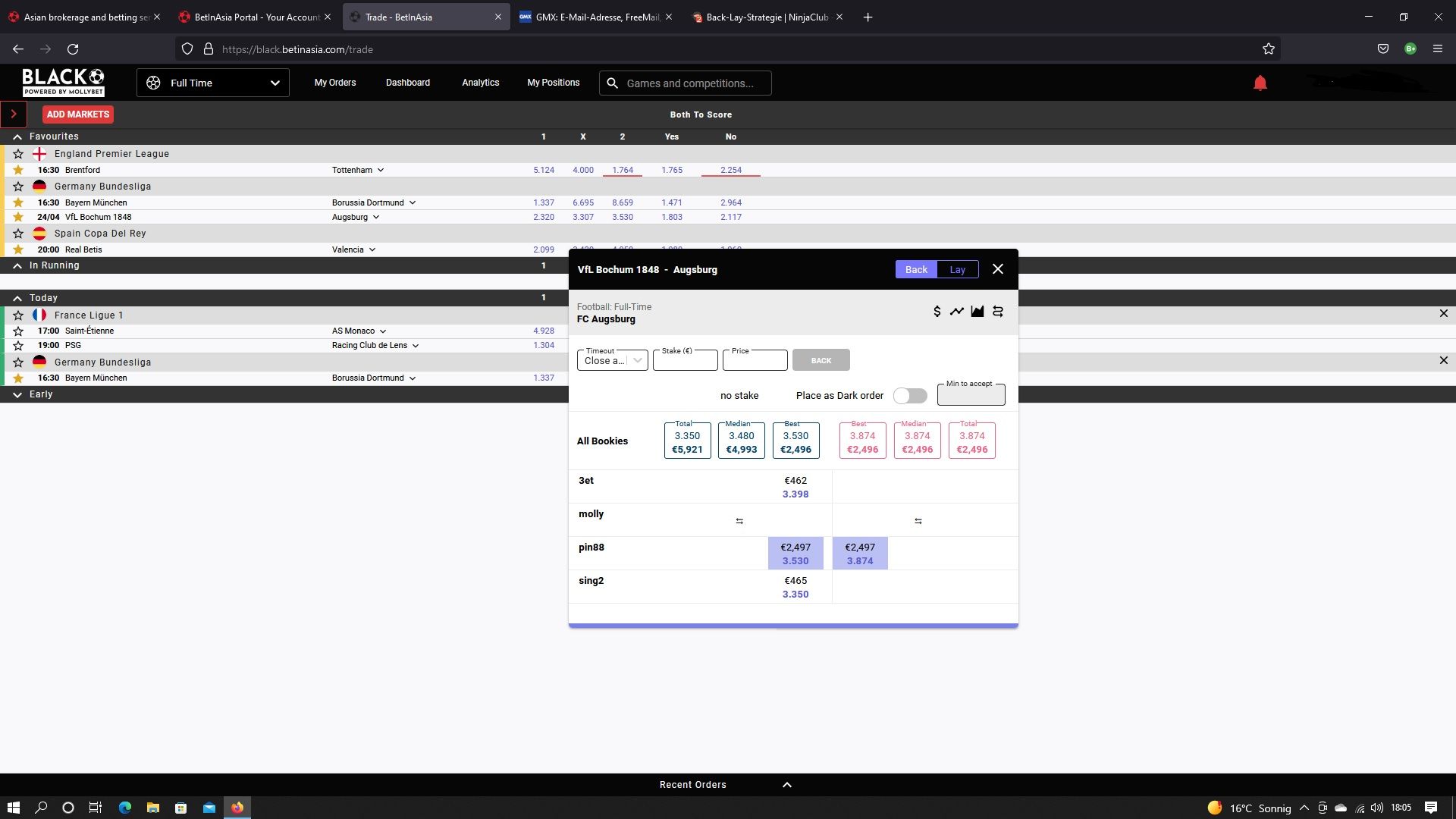
Task: Close the VfL Bochum - Augsburg bet panel
Action: click(x=998, y=269)
